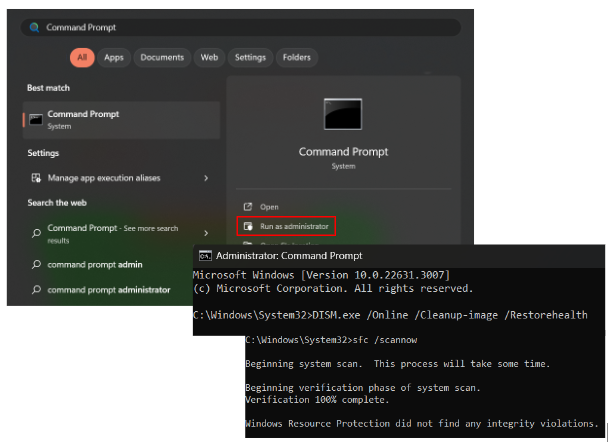
Task: Click the Run as administrator shield icon
Action: tap(248, 226)
